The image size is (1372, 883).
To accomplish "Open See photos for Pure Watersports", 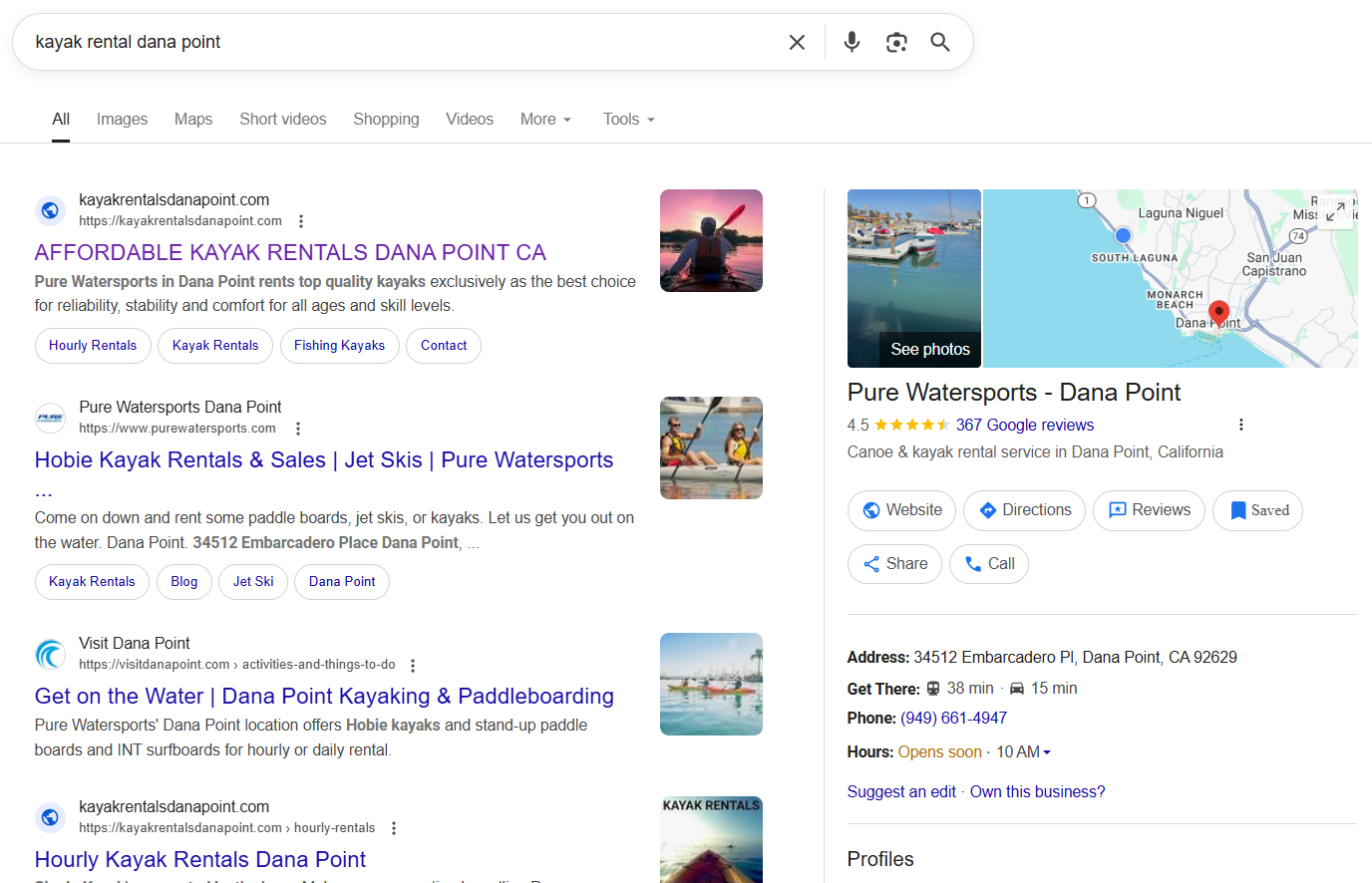I will (930, 350).
